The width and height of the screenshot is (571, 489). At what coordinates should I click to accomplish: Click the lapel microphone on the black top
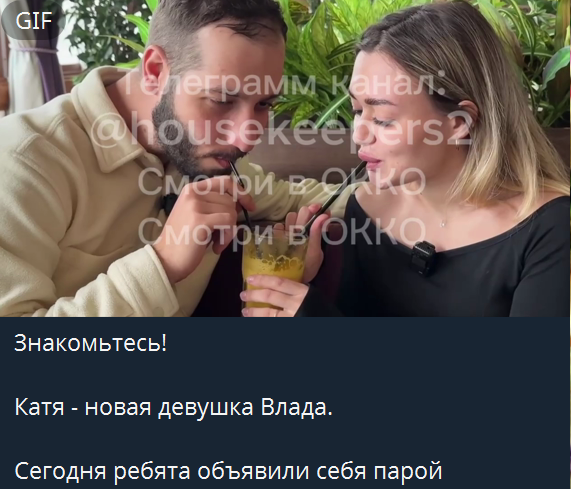423,258
